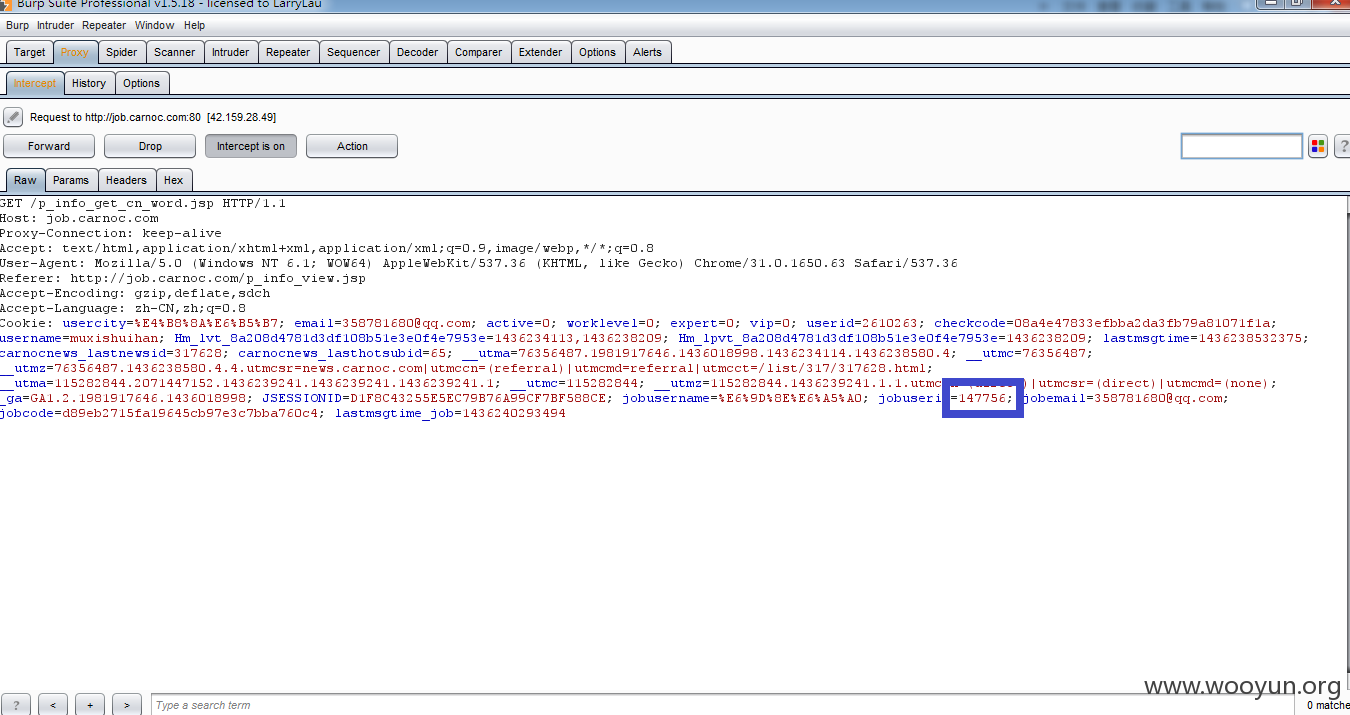
Task: Click the userid=2610263 cookie value
Action: pos(863,323)
